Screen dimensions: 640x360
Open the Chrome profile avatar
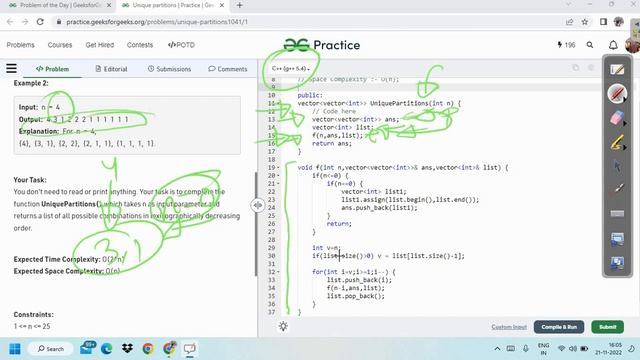coord(618,22)
